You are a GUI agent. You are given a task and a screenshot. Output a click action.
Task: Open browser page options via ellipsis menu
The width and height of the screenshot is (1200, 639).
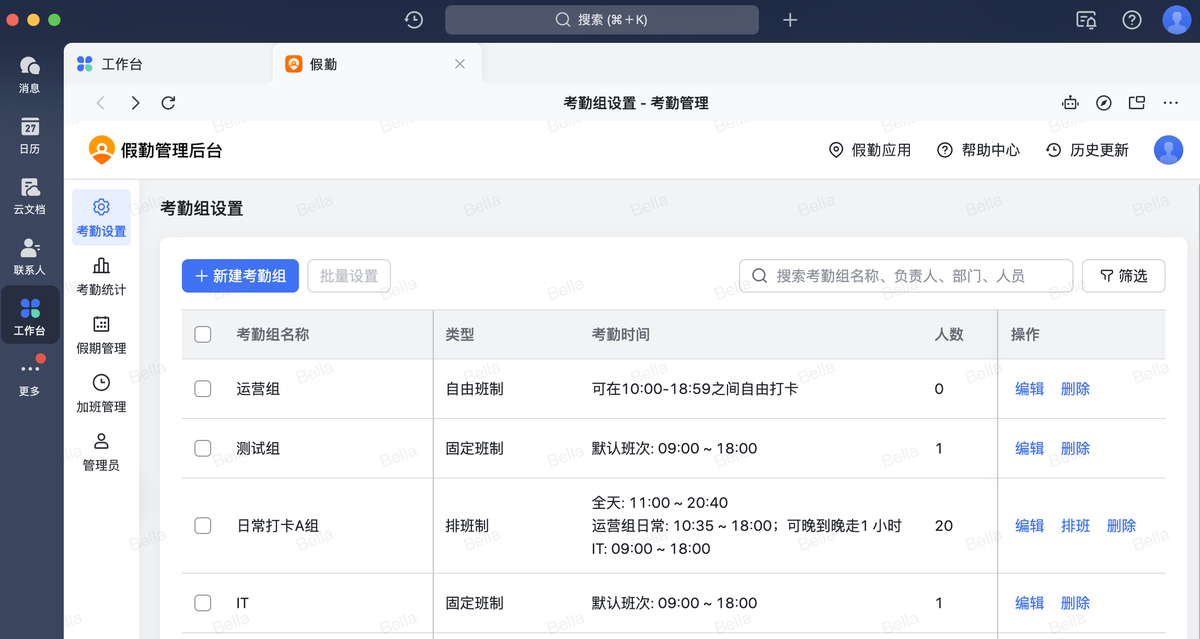pyautogui.click(x=1170, y=102)
